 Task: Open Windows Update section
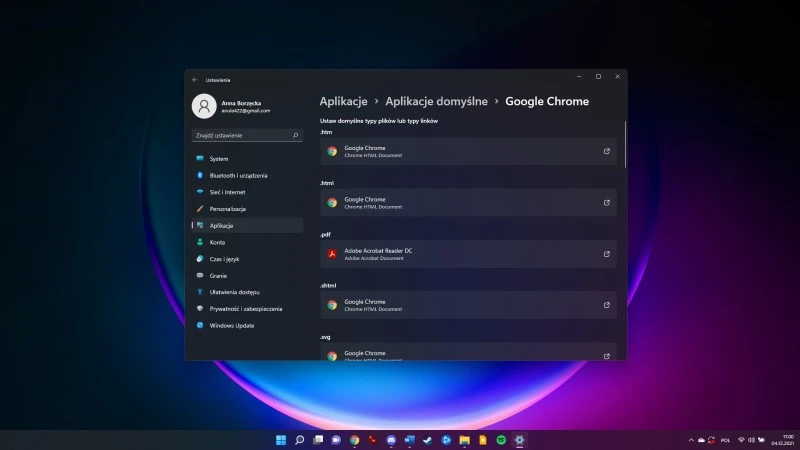[x=247, y=326]
